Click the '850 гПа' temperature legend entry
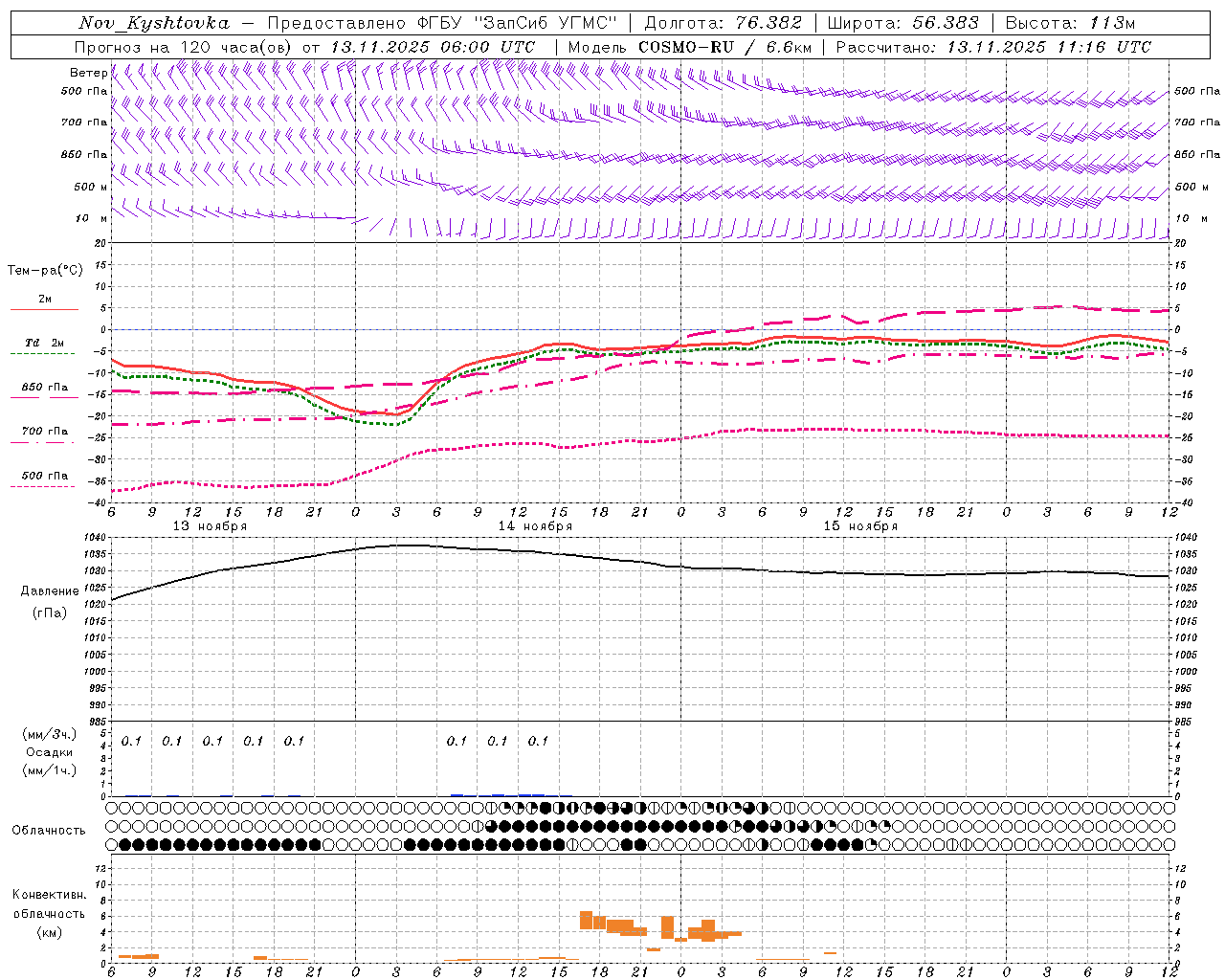The width and height of the screenshot is (1225, 980). pos(45,388)
